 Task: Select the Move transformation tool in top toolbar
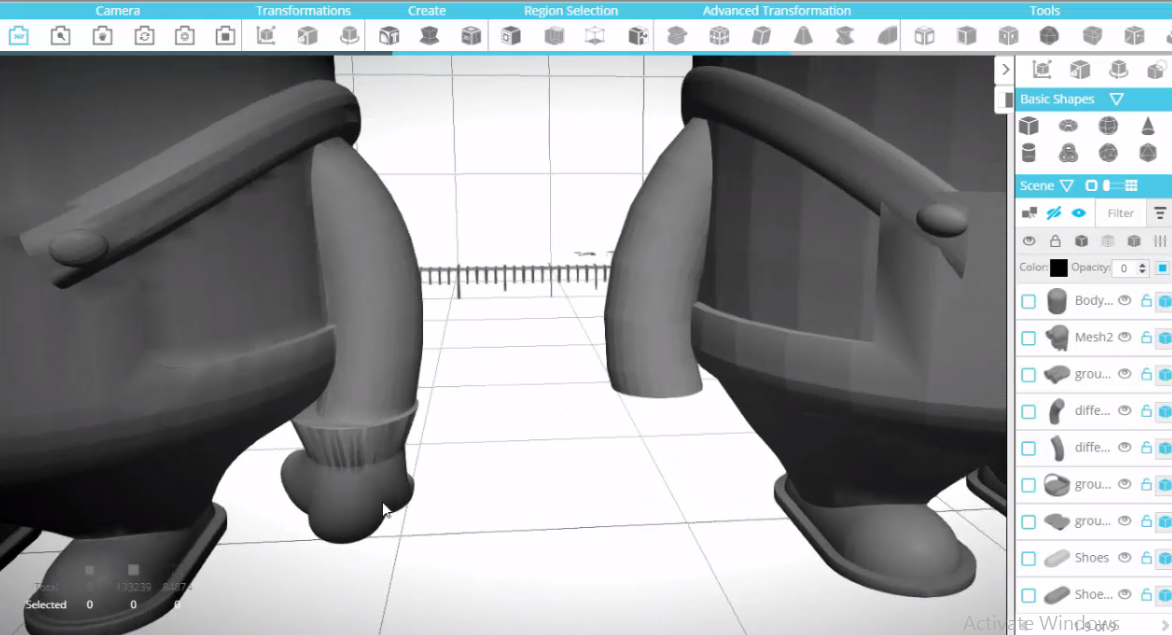click(x=266, y=36)
